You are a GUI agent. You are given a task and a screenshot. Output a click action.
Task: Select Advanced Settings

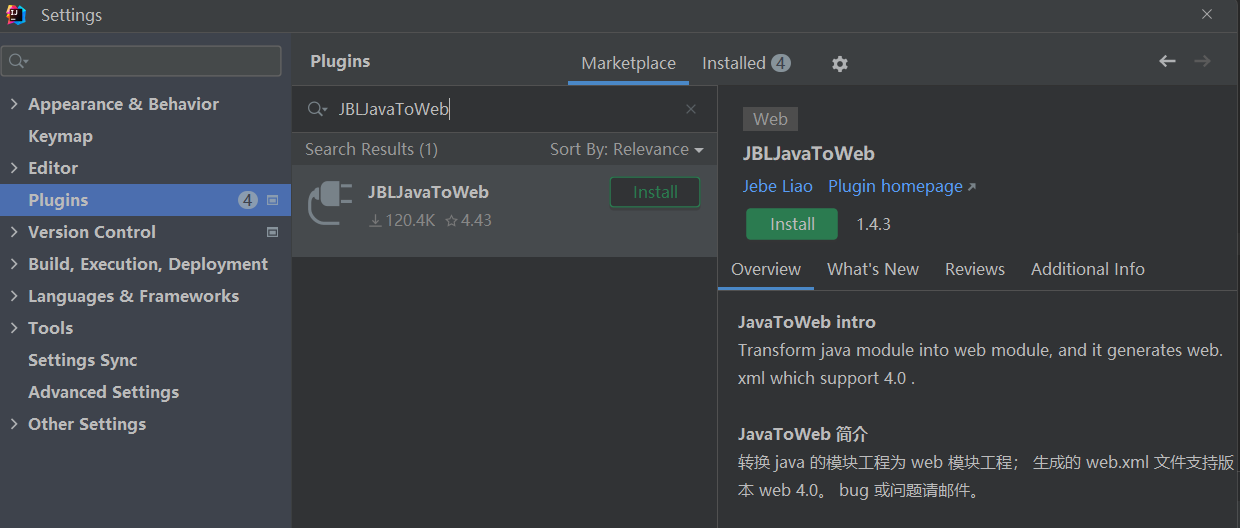104,392
